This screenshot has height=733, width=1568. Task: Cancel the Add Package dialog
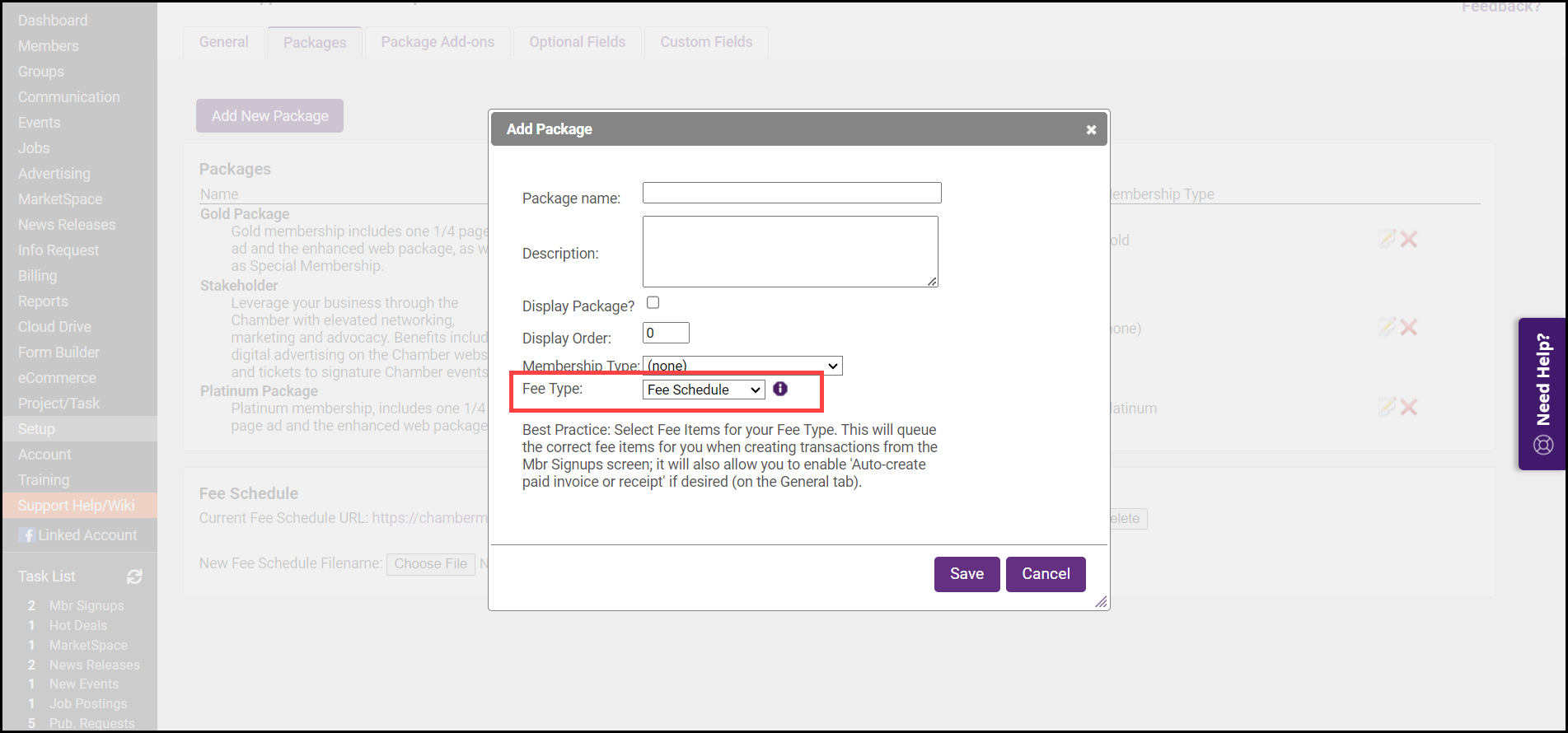1046,574
